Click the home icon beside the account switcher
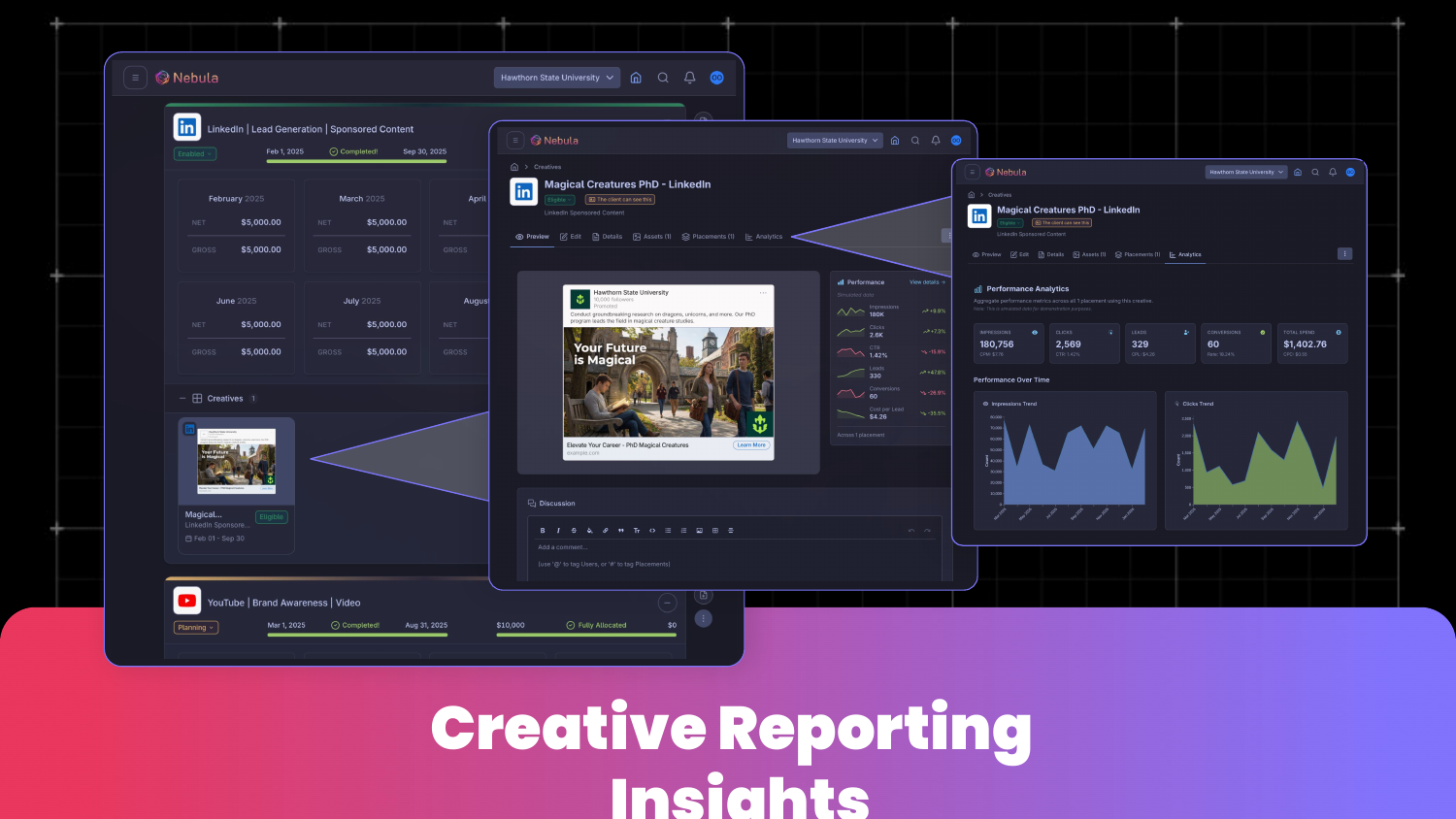This screenshot has width=1456, height=819. pyautogui.click(x=636, y=78)
